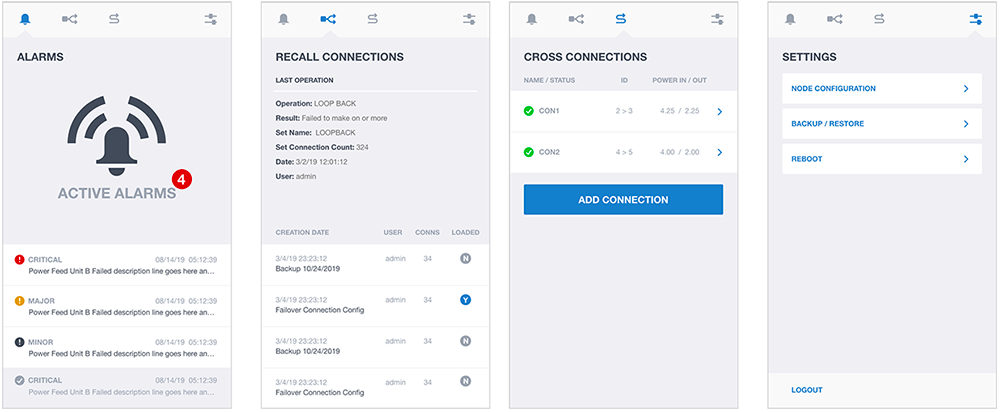Click the red CRITICAL alarm severity icon
The image size is (1000, 412).
click(x=20, y=259)
